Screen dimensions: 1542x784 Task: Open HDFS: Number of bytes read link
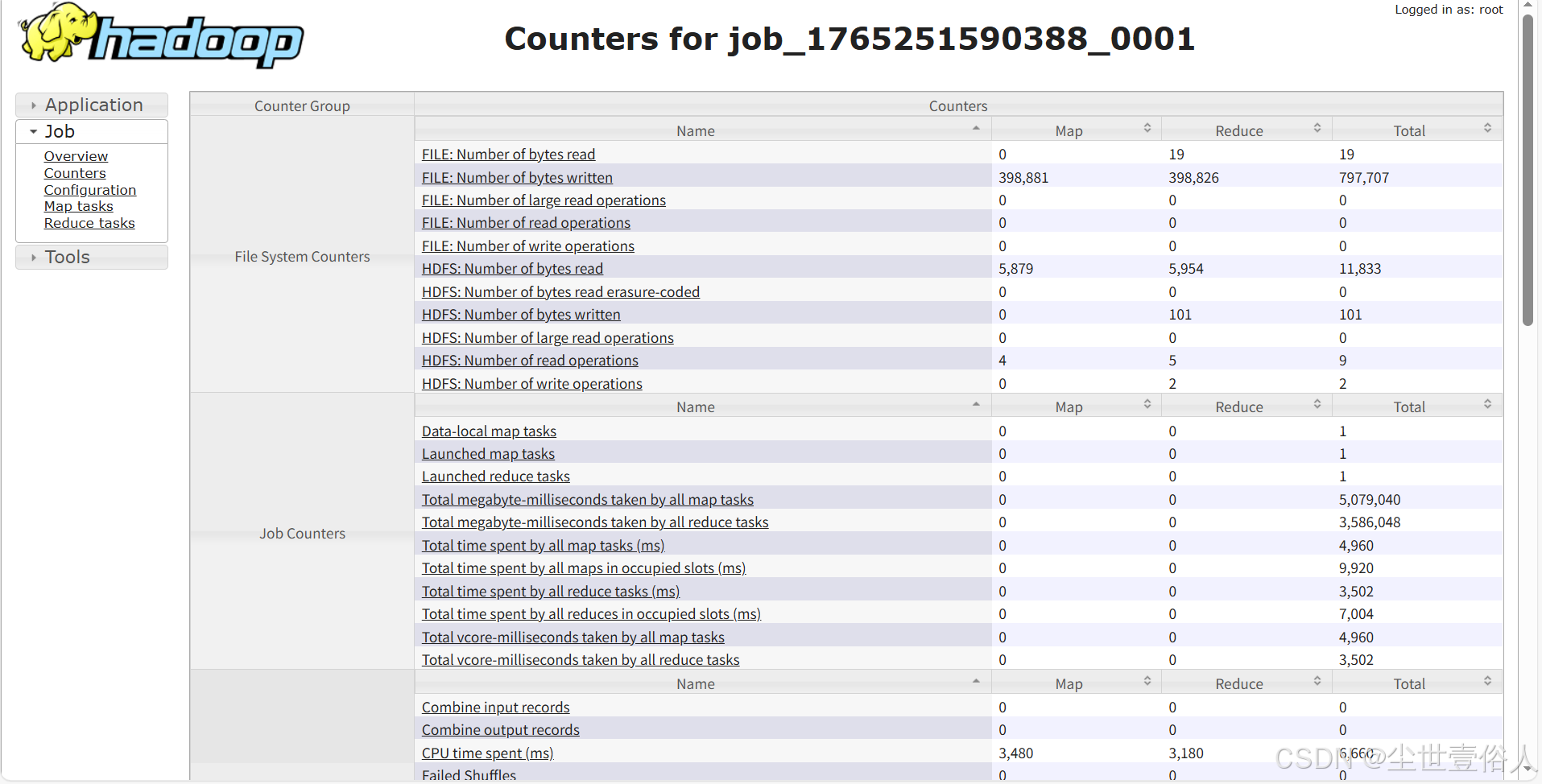512,269
